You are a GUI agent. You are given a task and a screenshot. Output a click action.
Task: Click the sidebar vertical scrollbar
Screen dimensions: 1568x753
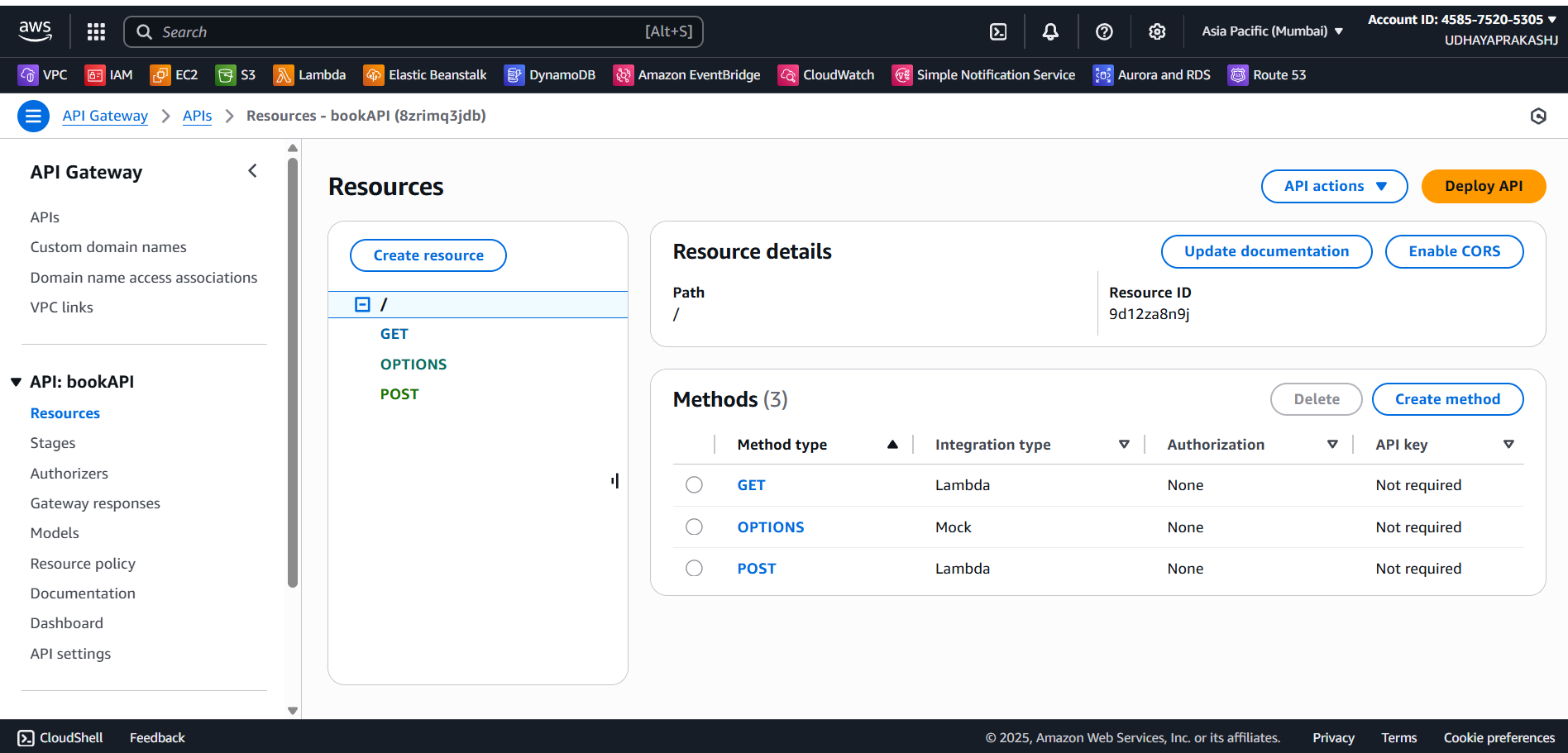tap(293, 372)
